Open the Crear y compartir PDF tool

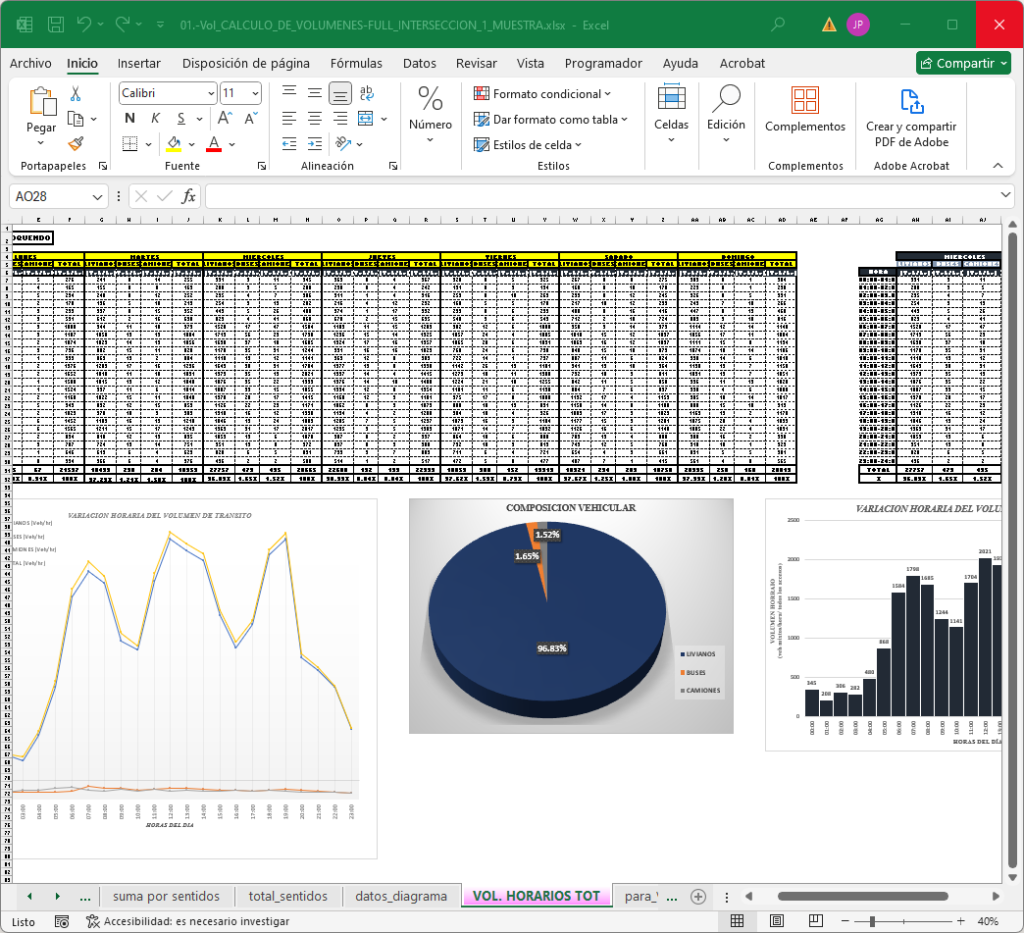910,118
